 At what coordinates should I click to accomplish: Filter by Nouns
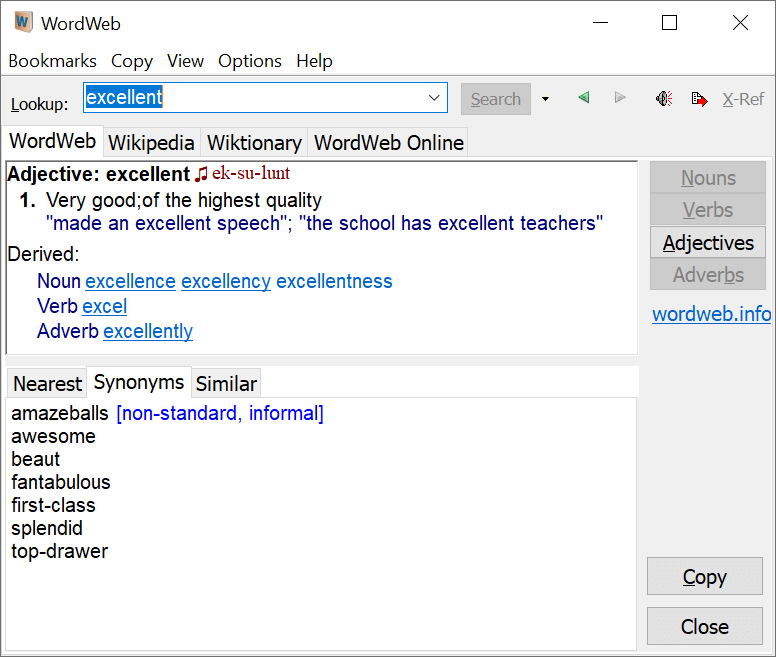[708, 177]
